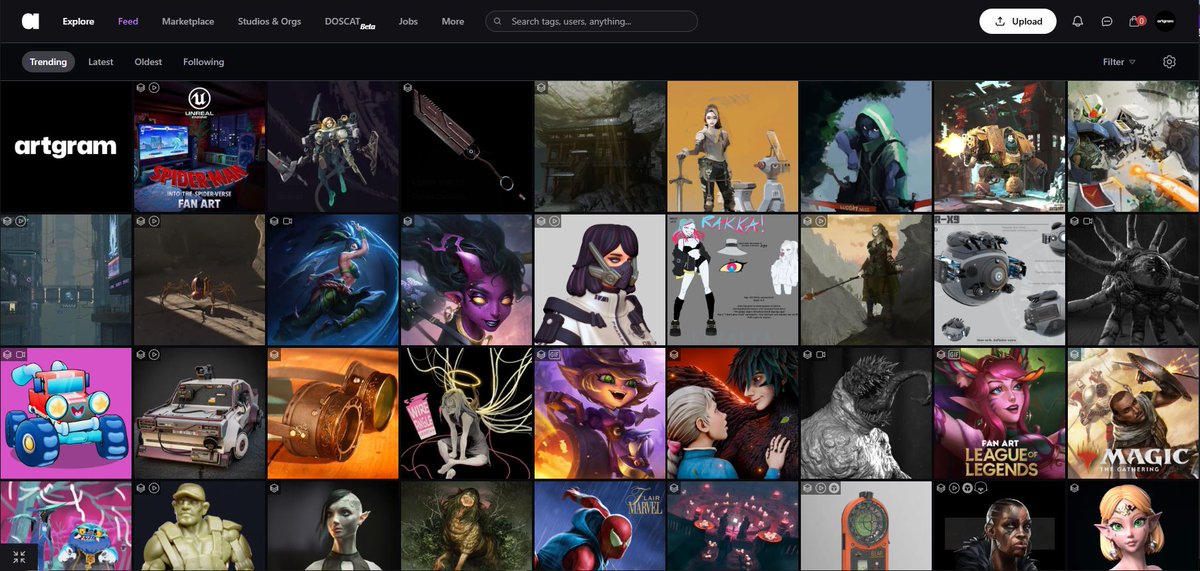
Task: Open the dreadnought mech firing thumbnail
Action: point(999,146)
